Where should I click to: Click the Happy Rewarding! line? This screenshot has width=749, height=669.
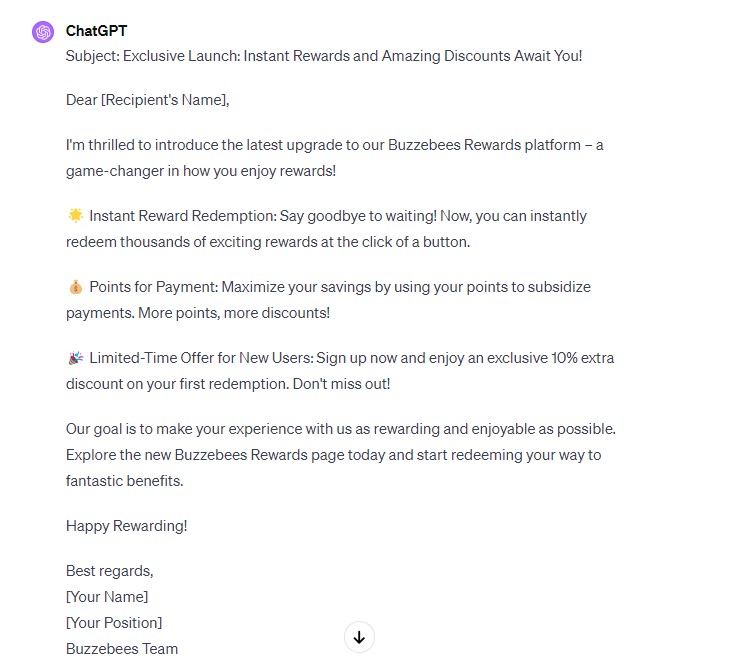coord(127,526)
